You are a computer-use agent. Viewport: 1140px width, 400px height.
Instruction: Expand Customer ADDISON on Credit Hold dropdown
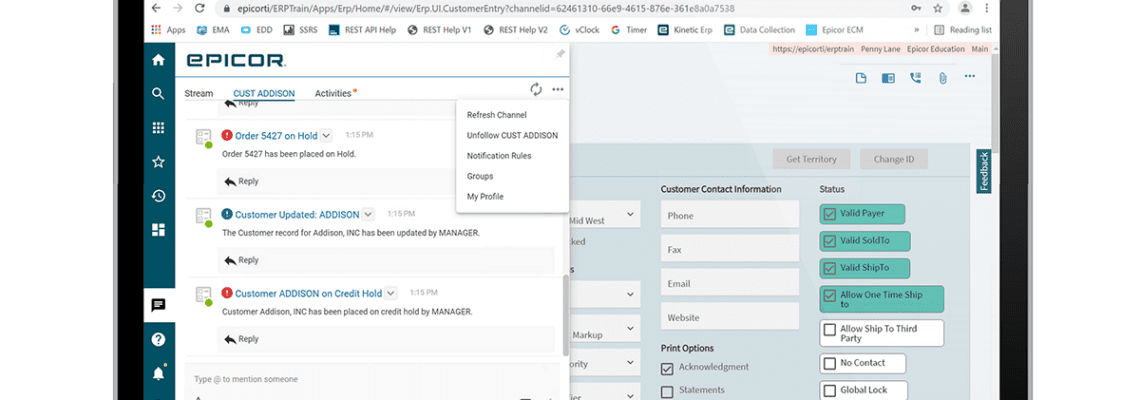coord(390,293)
